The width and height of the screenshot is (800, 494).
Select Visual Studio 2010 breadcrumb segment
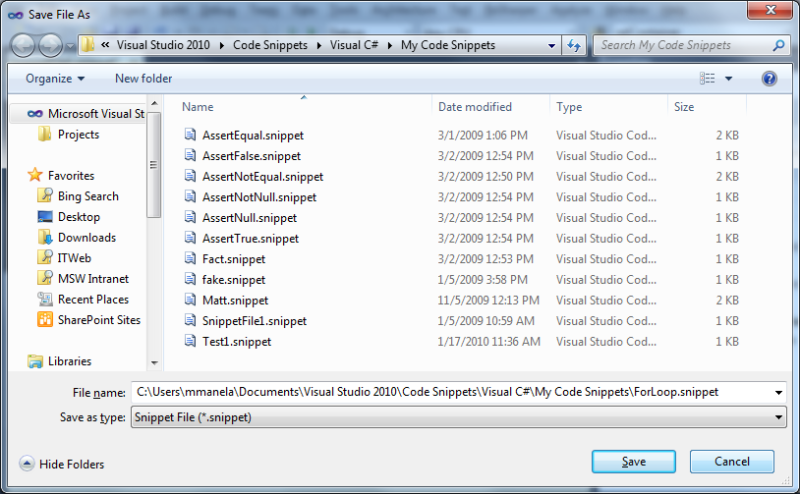163,45
